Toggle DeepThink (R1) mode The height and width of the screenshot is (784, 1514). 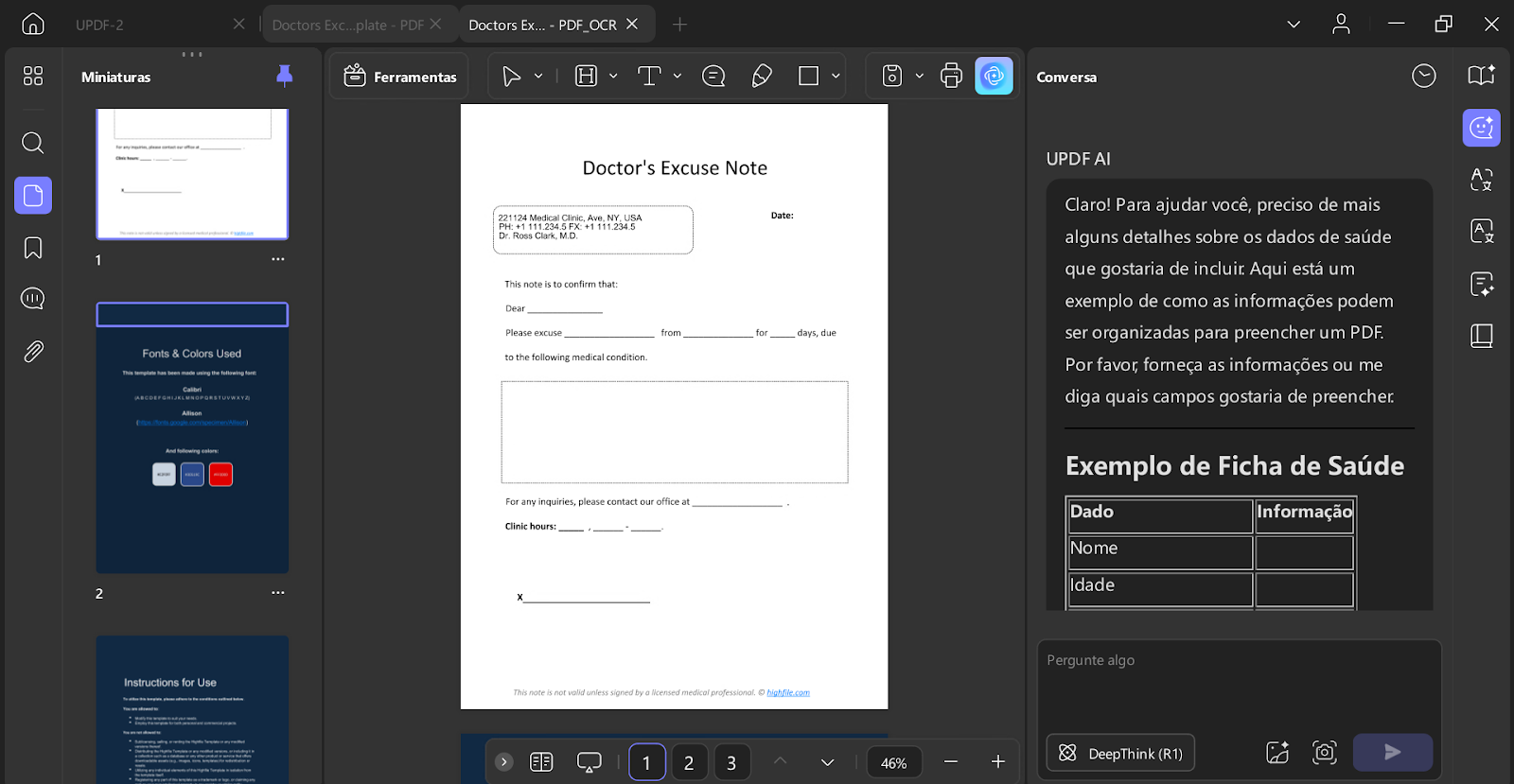coord(1120,753)
